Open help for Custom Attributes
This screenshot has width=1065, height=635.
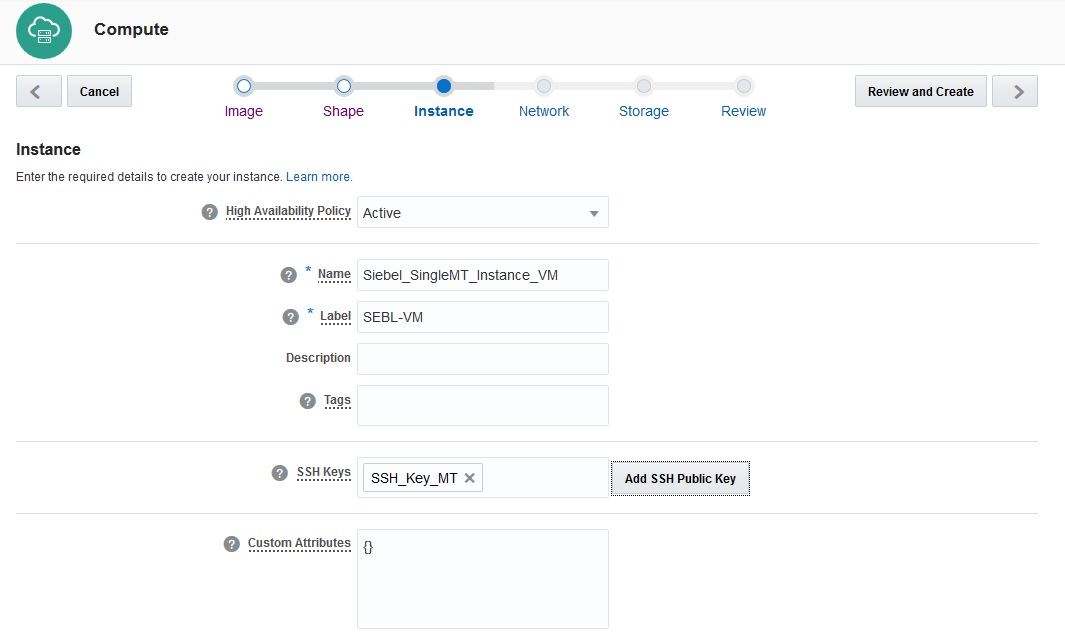tap(230, 543)
